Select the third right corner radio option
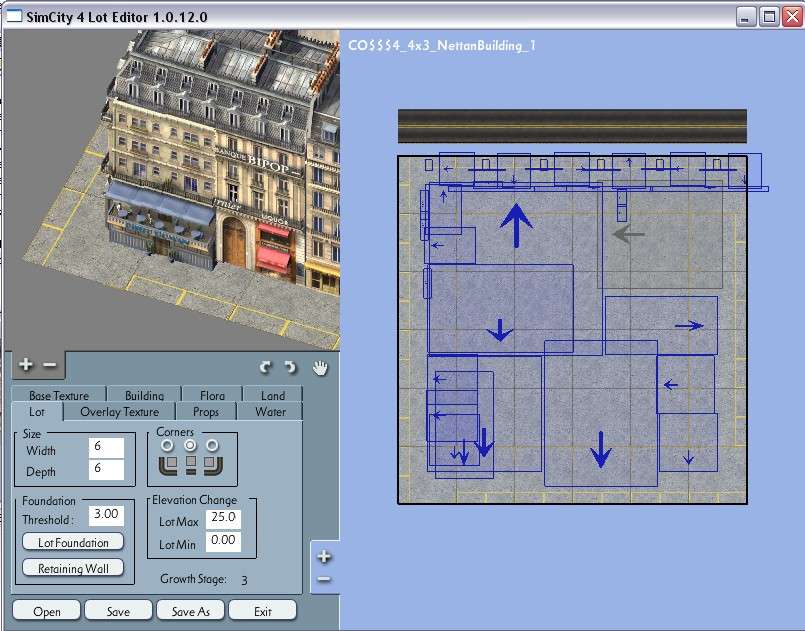805x631 pixels. pos(213,445)
